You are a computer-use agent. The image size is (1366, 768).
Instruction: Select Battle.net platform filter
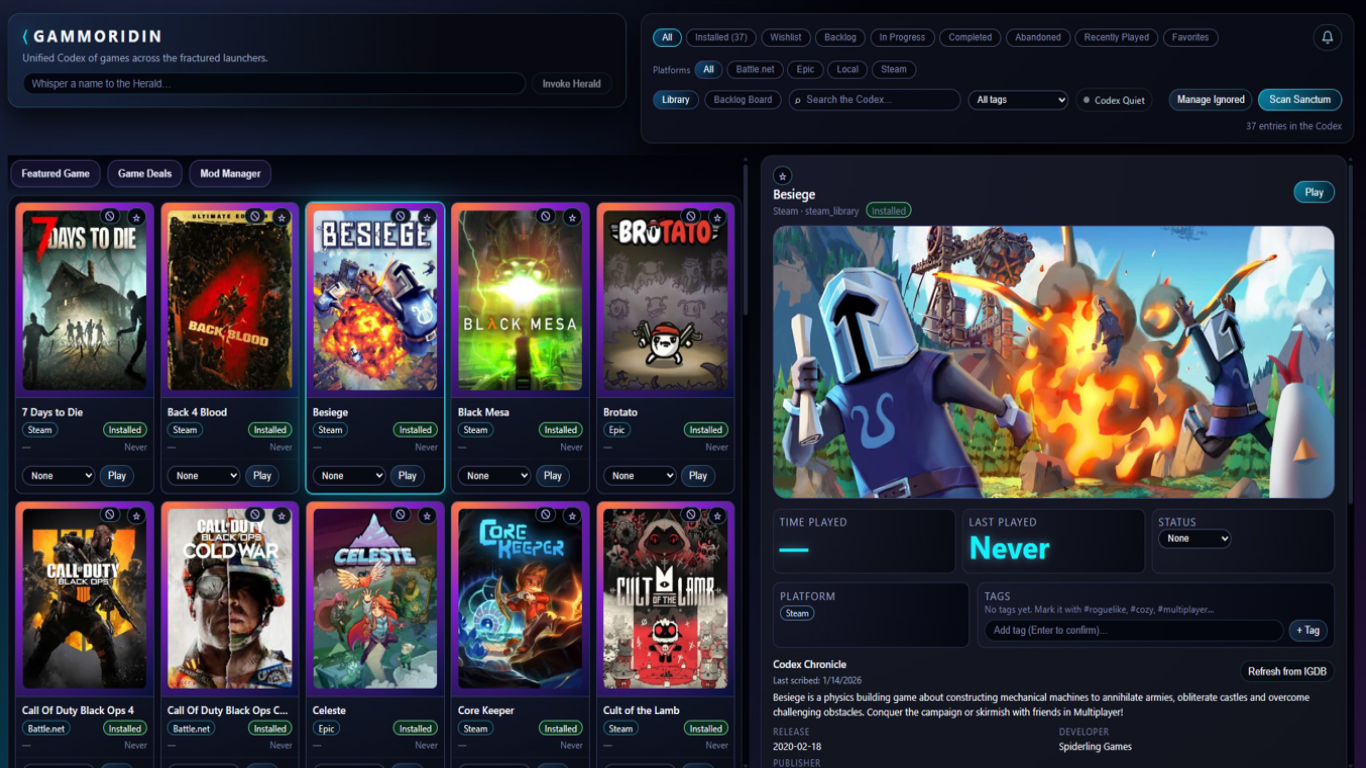click(755, 70)
